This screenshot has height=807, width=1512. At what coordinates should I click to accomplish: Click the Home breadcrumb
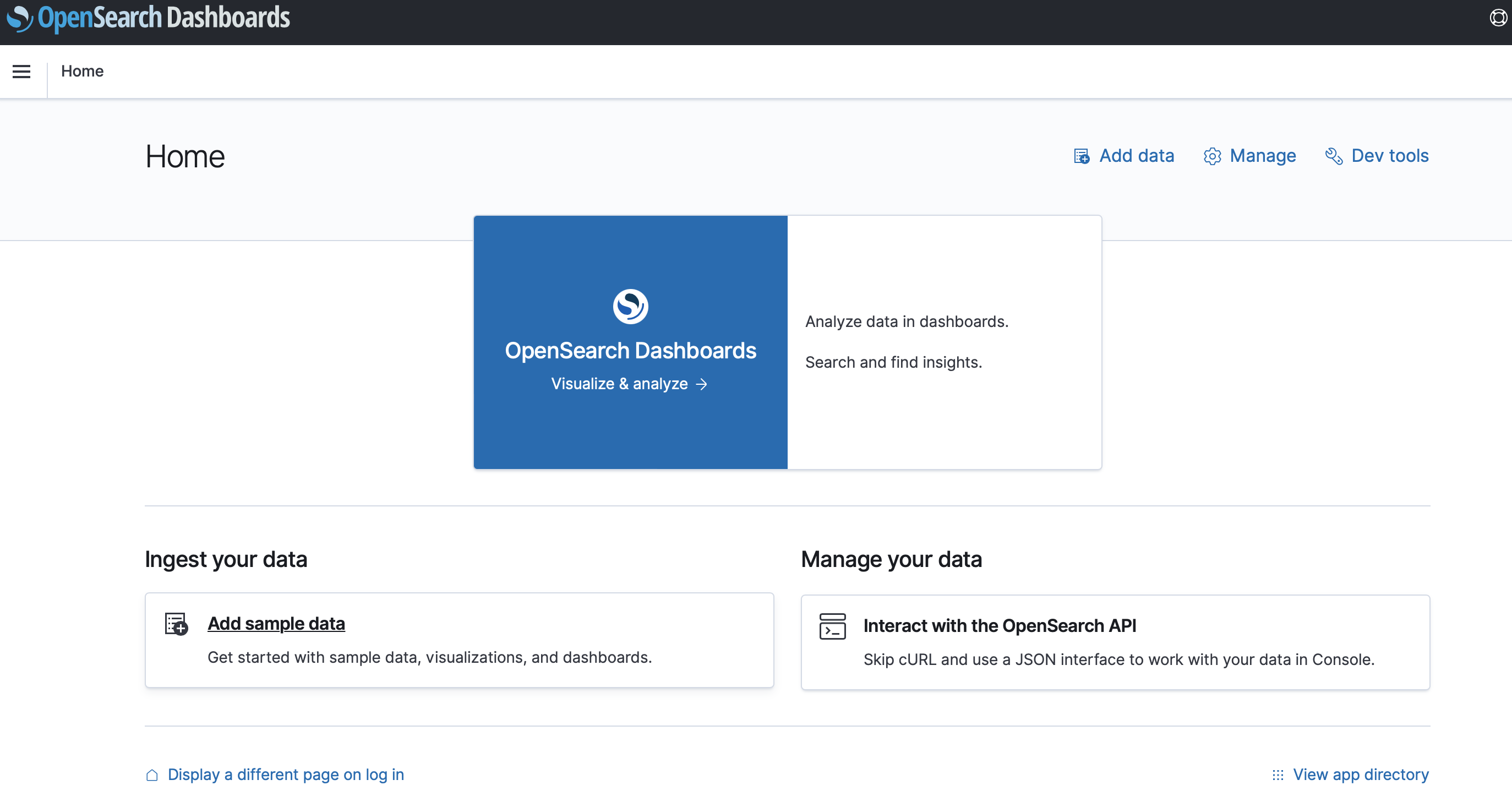click(82, 72)
